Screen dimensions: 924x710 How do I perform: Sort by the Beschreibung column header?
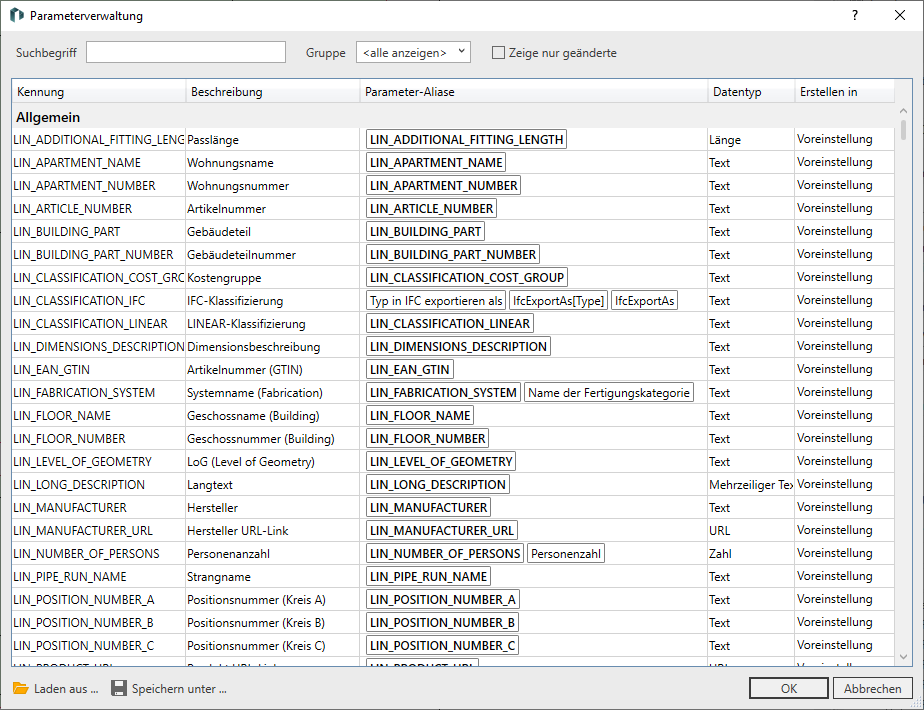coord(273,92)
